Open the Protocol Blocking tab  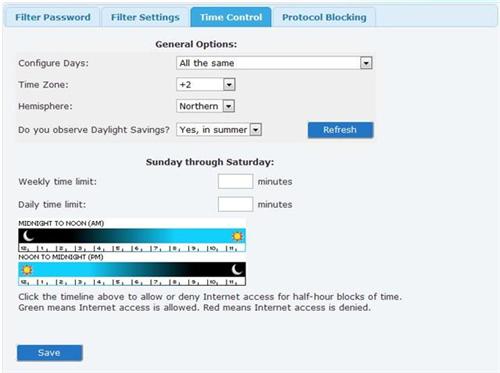click(x=324, y=17)
